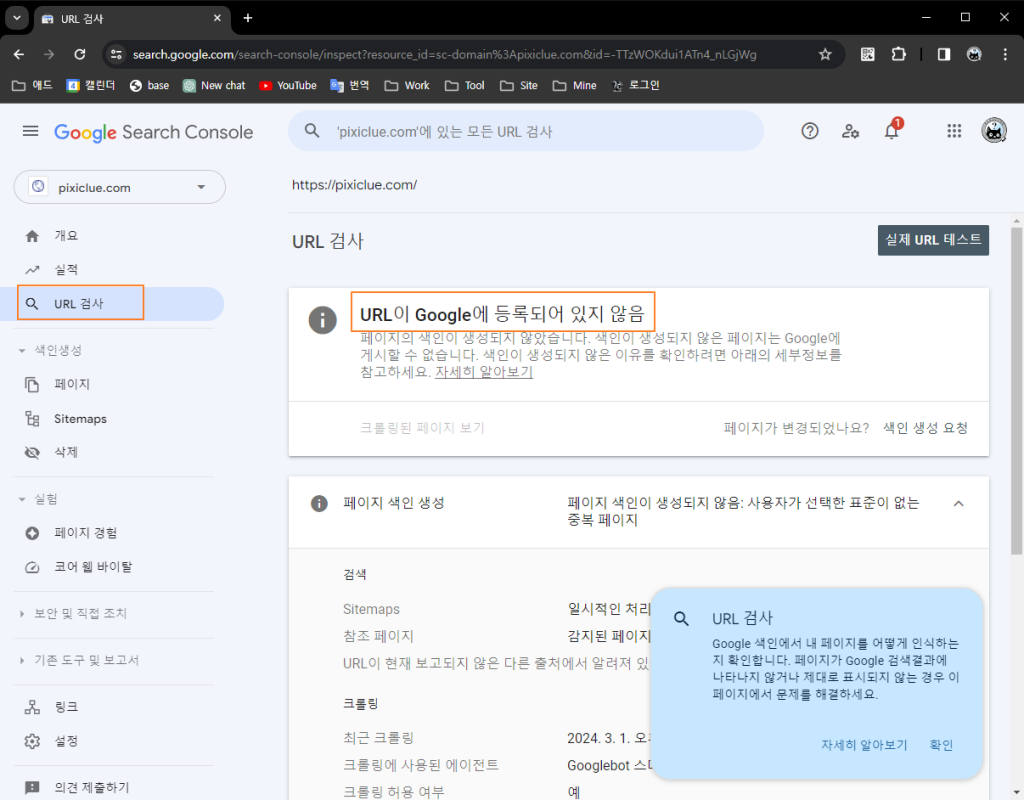Open the pixiclue.com property selector

tap(120, 187)
